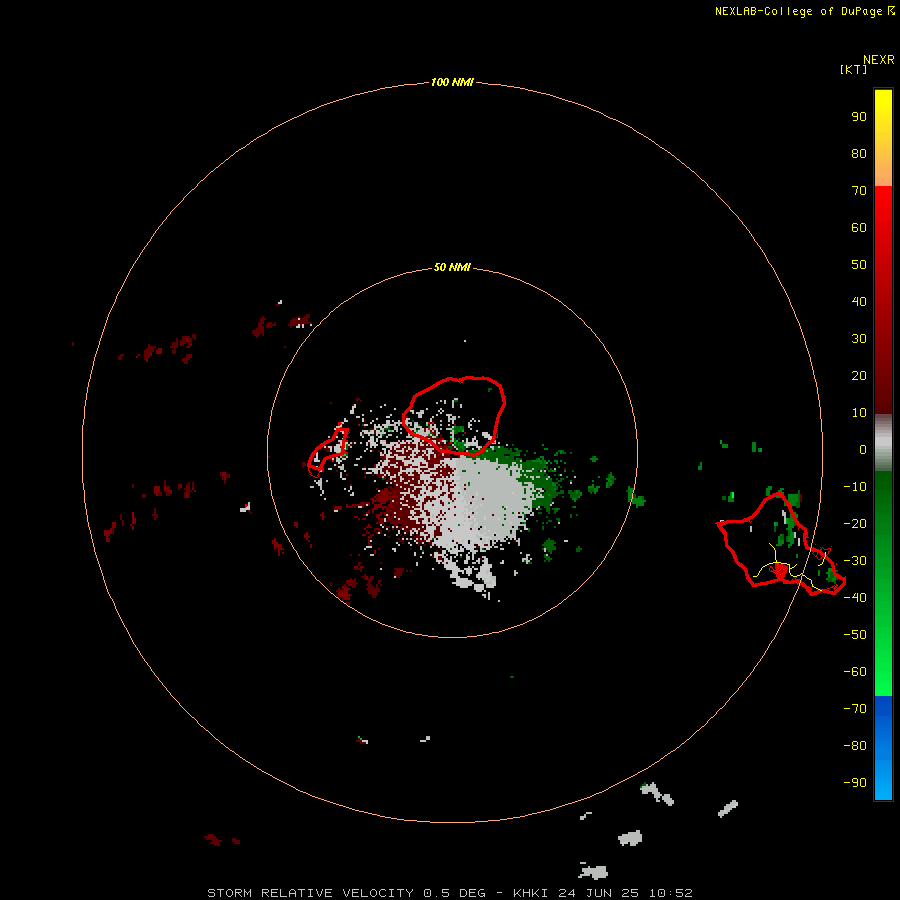Click the 80 value on the velocity scale

point(859,153)
